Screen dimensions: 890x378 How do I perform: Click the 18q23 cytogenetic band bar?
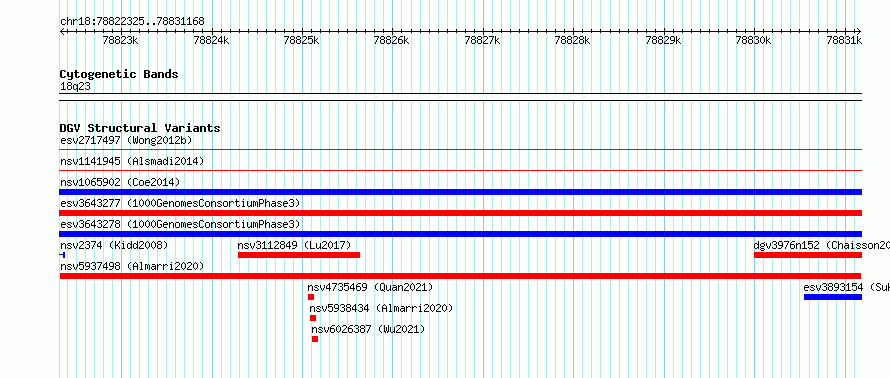[x=461, y=97]
